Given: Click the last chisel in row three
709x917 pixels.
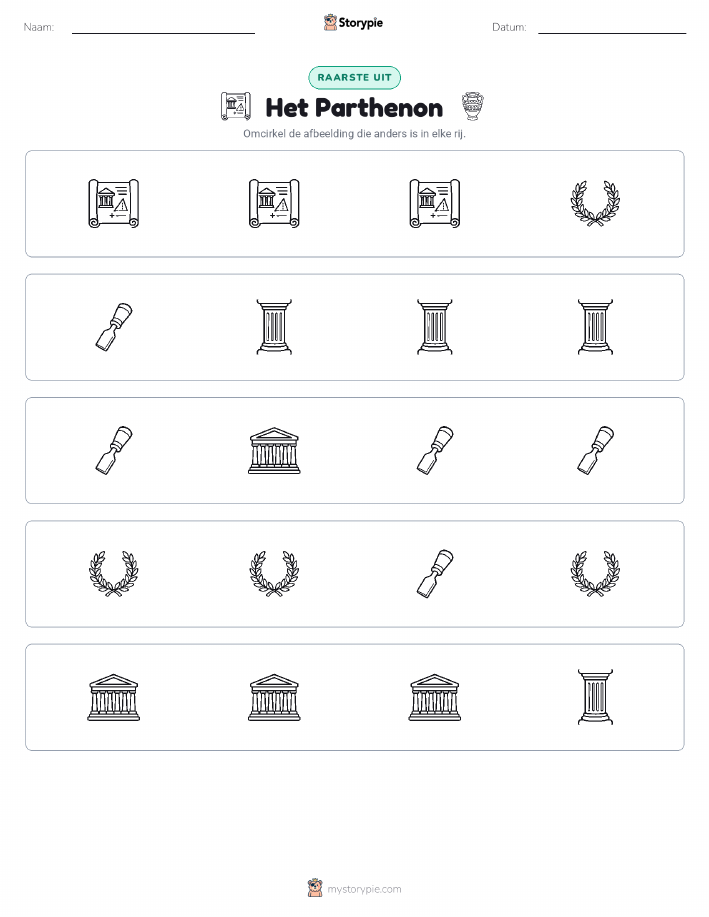Looking at the screenshot, I should click(595, 450).
